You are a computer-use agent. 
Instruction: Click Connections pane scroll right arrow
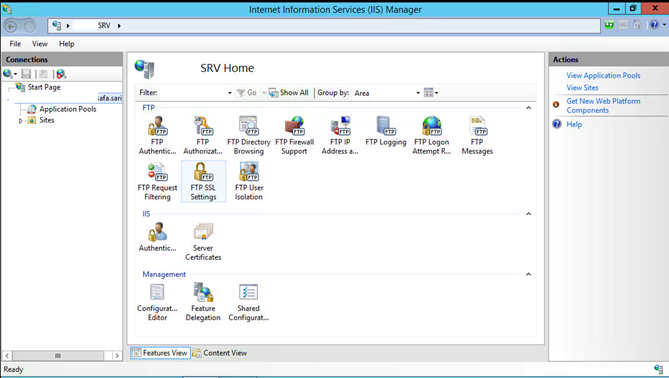pyautogui.click(x=117, y=355)
